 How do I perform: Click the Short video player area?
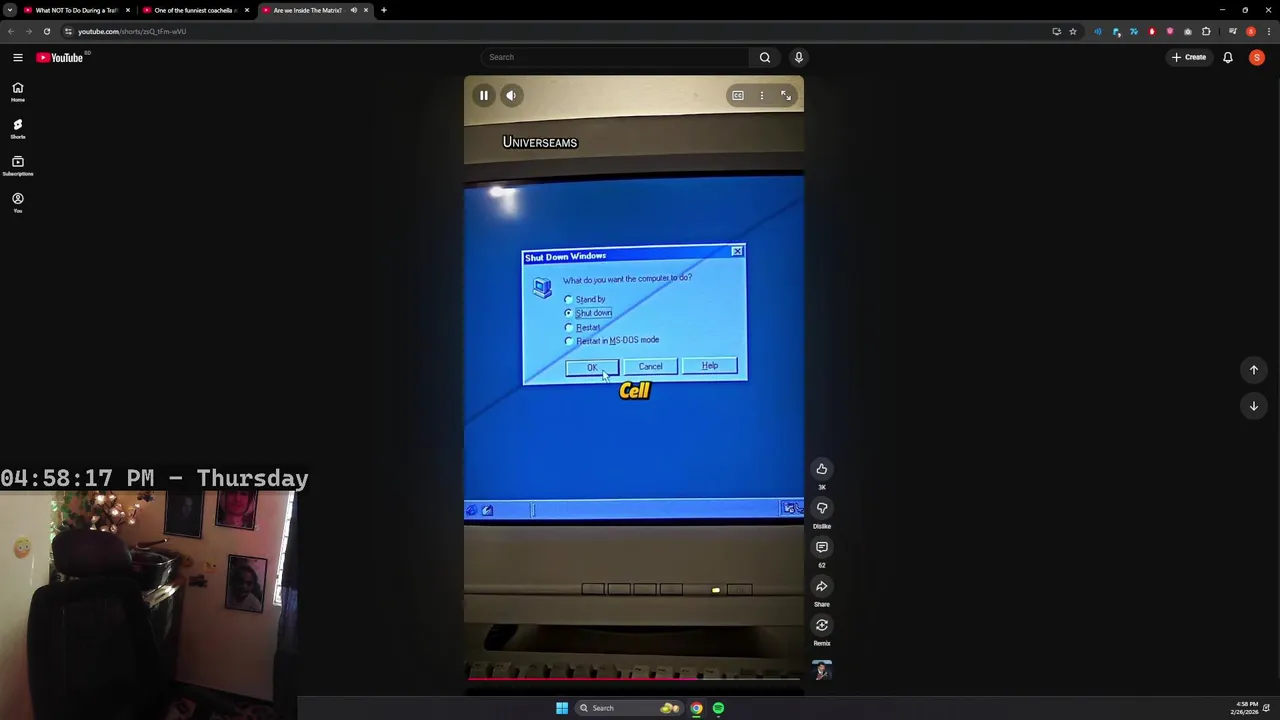coord(634,380)
